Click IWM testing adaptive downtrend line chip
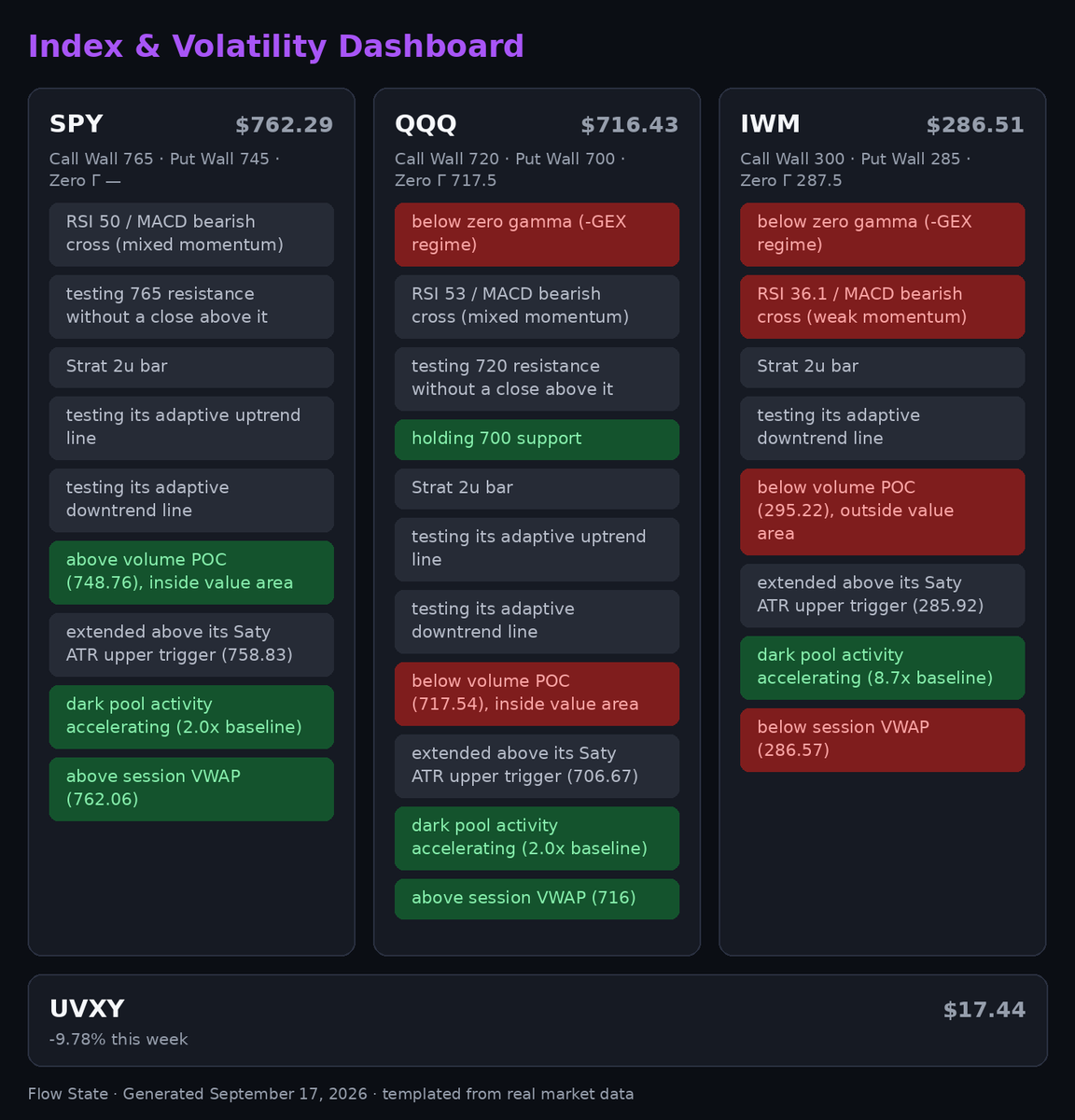This screenshot has width=1075, height=1120. click(x=883, y=427)
